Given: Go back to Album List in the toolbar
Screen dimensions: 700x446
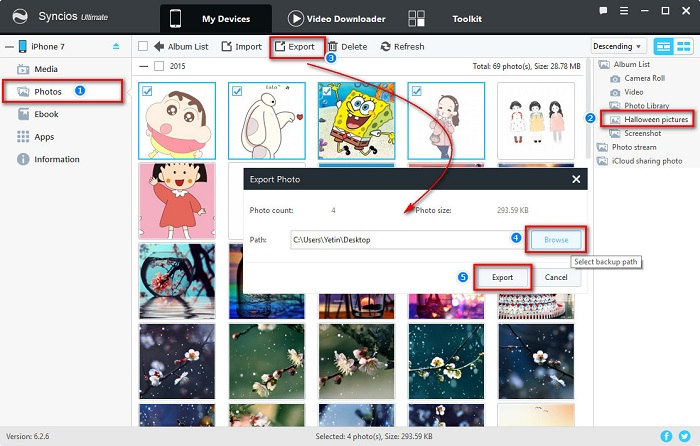Looking at the screenshot, I should click(181, 46).
